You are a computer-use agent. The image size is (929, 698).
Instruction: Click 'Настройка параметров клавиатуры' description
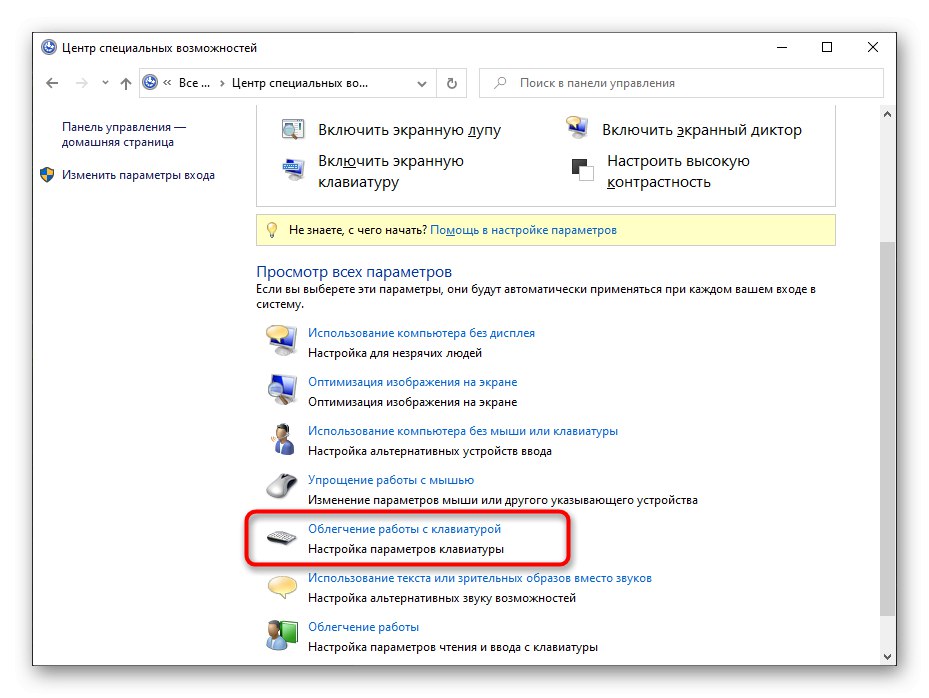406,549
